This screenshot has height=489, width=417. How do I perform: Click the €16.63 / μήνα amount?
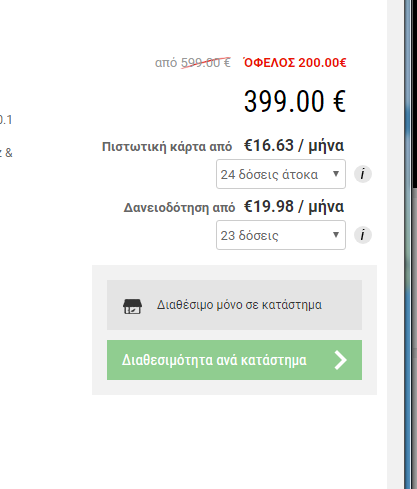(x=294, y=146)
